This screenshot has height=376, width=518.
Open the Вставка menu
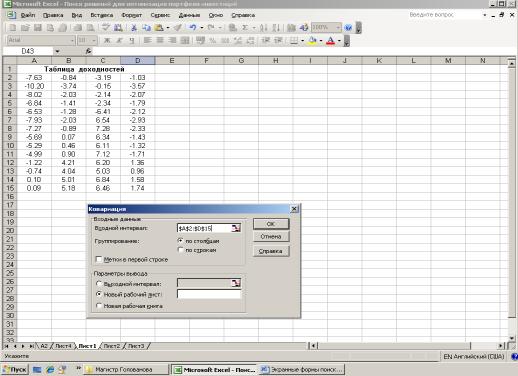pos(102,15)
